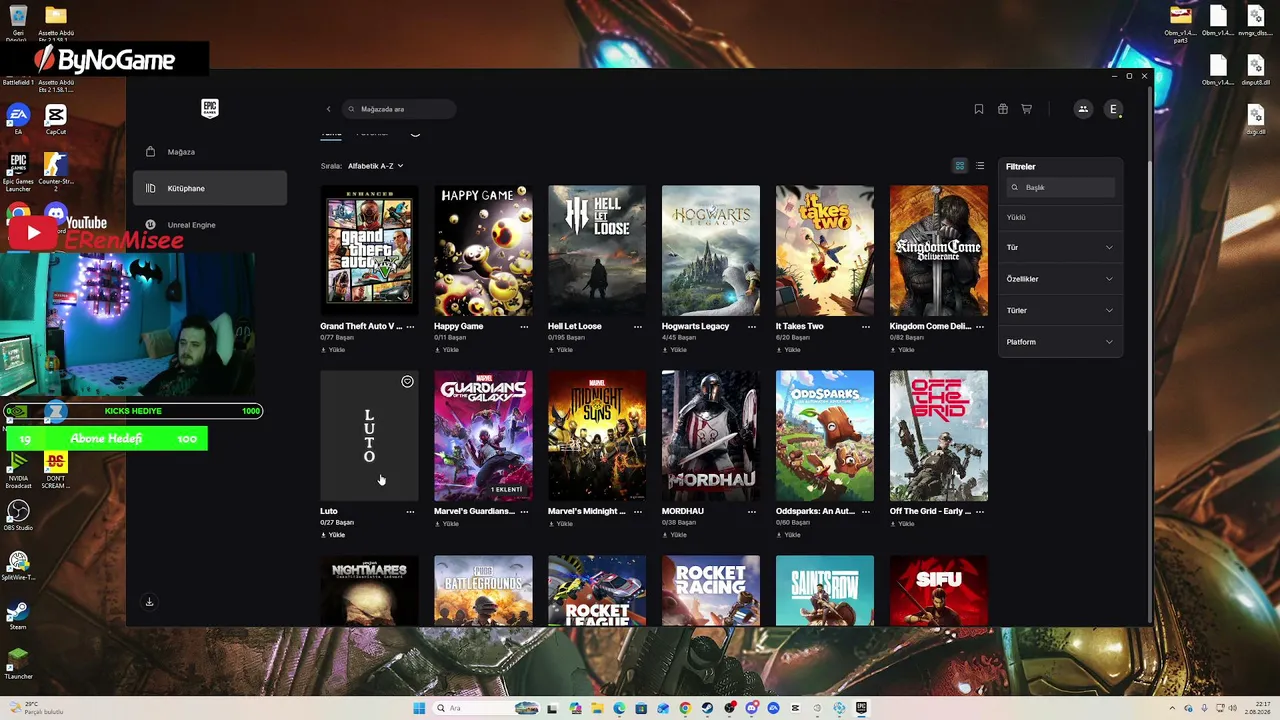
Task: Open the three-dot menu for Luto
Action: (x=410, y=511)
